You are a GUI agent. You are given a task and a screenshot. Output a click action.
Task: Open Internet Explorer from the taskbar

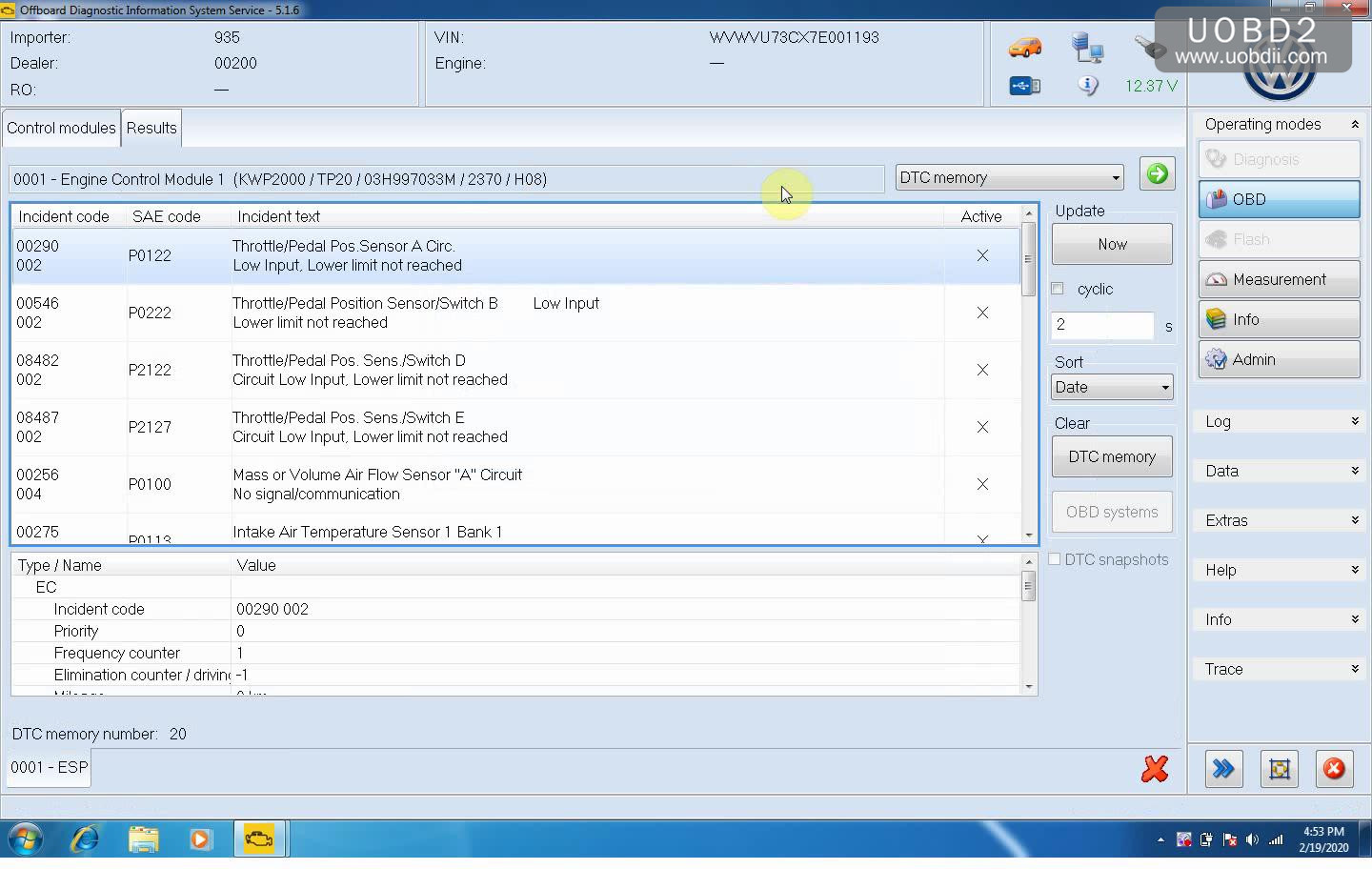pyautogui.click(x=86, y=839)
